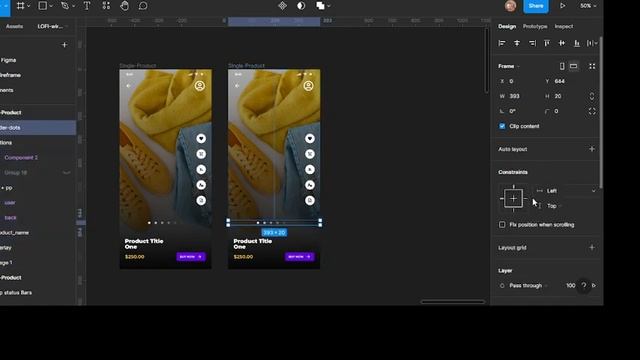Uncheck the Clip content checkbox
Screen dimensions: 640x360
coord(502,126)
